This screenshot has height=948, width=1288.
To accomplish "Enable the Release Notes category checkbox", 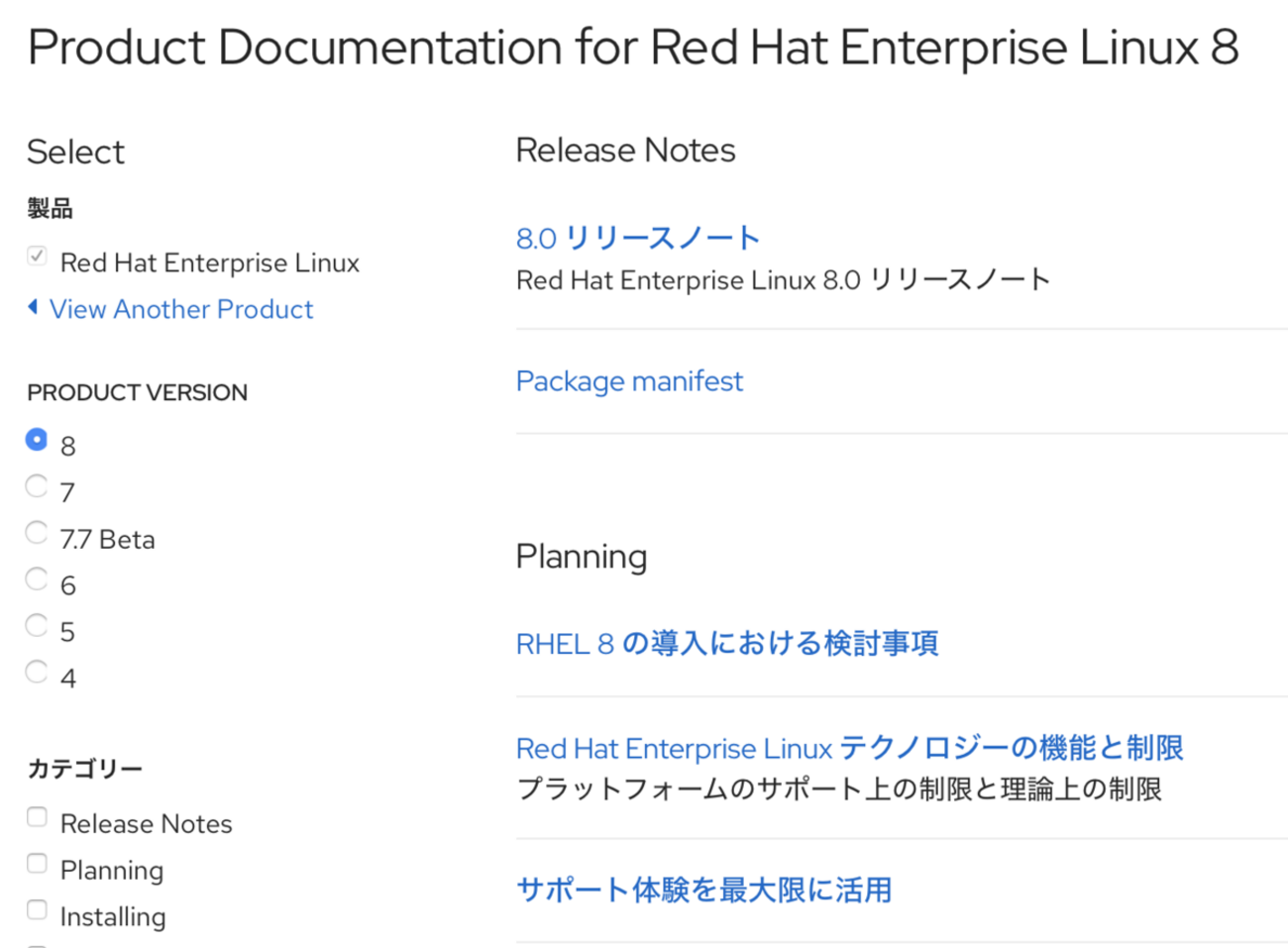I will click(37, 817).
